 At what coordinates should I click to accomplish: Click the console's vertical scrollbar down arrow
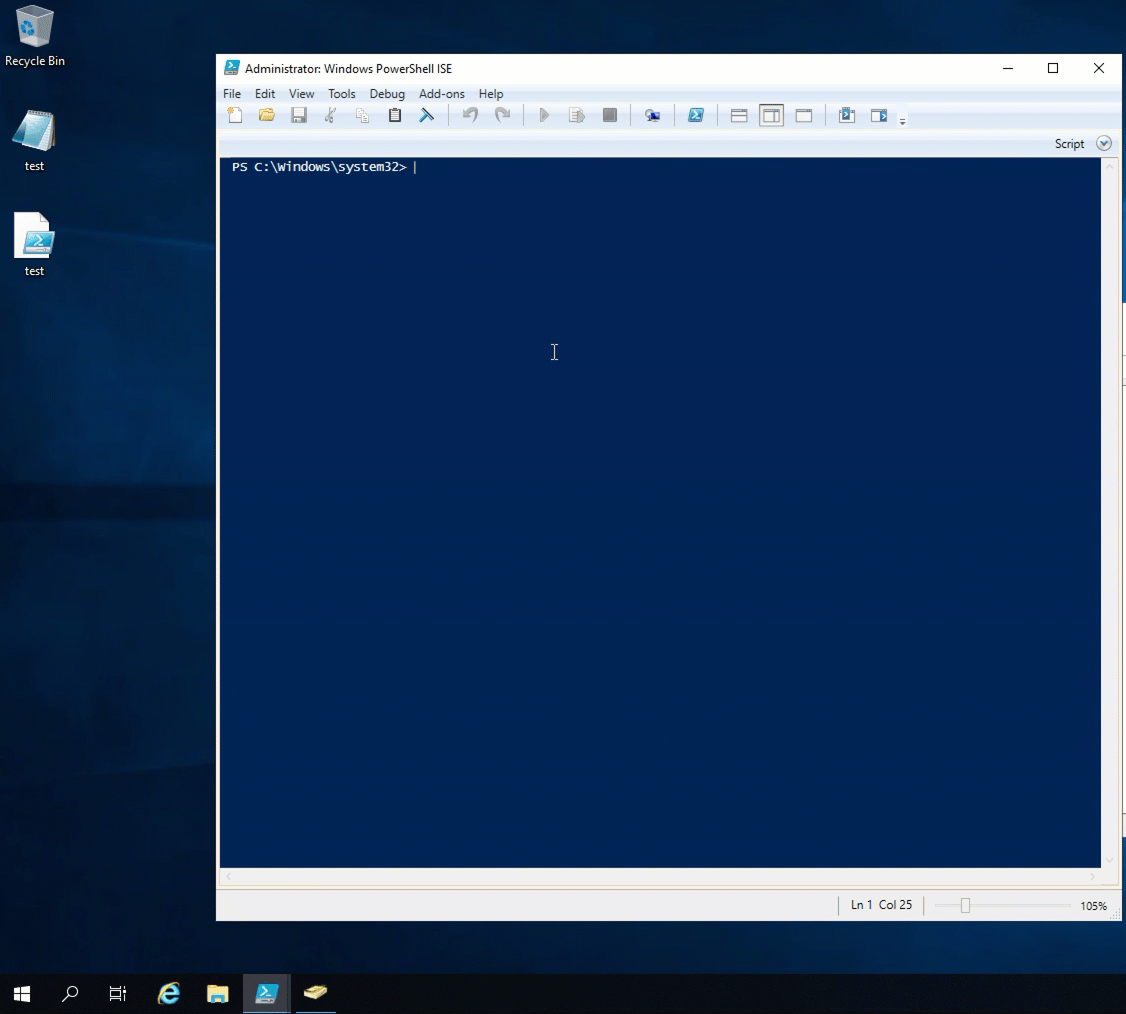1109,860
